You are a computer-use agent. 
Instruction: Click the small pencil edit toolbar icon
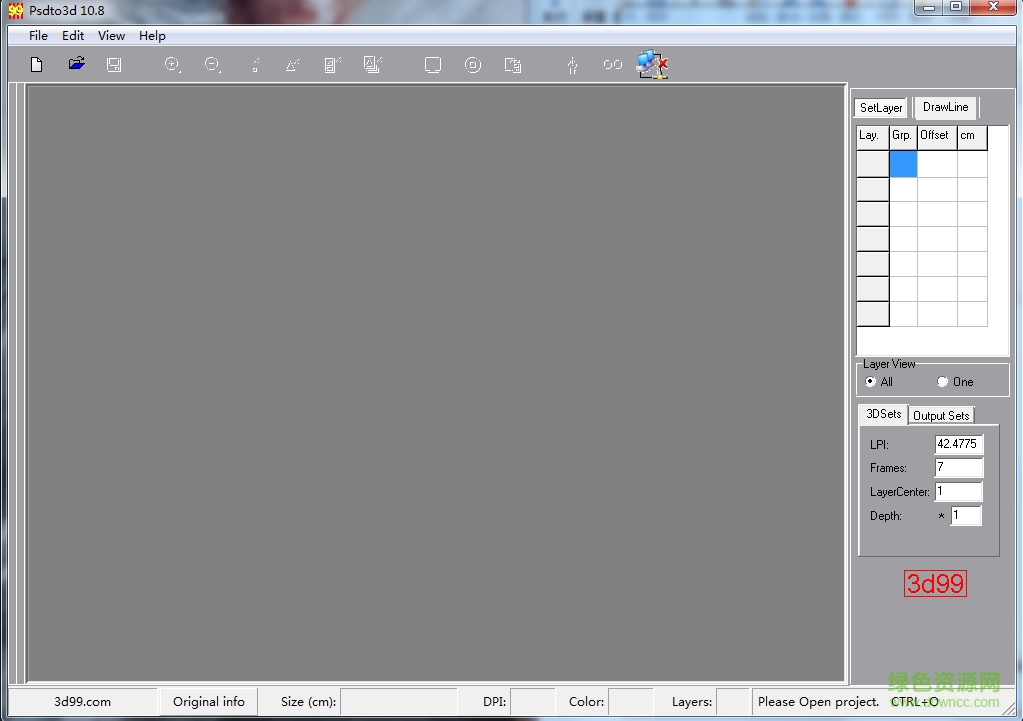(256, 65)
